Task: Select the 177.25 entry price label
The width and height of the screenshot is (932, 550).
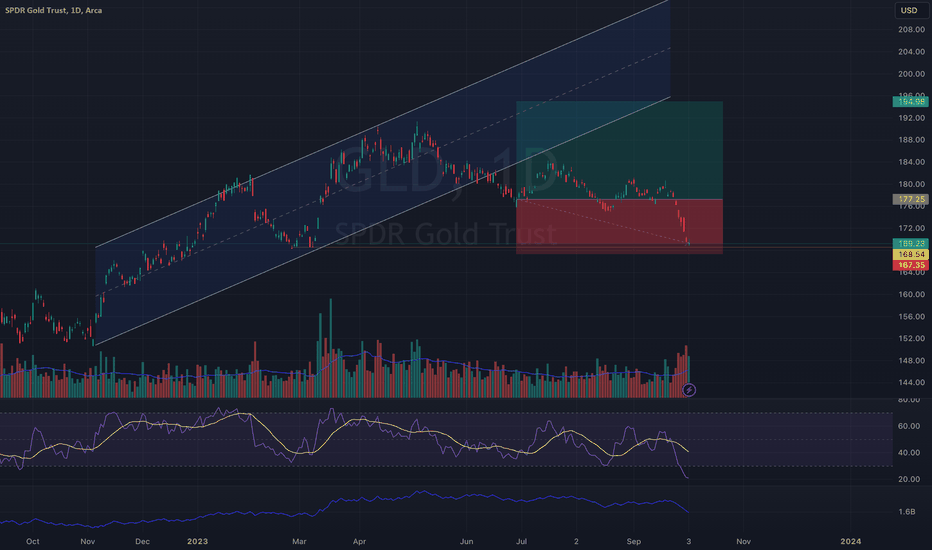Action: (911, 199)
